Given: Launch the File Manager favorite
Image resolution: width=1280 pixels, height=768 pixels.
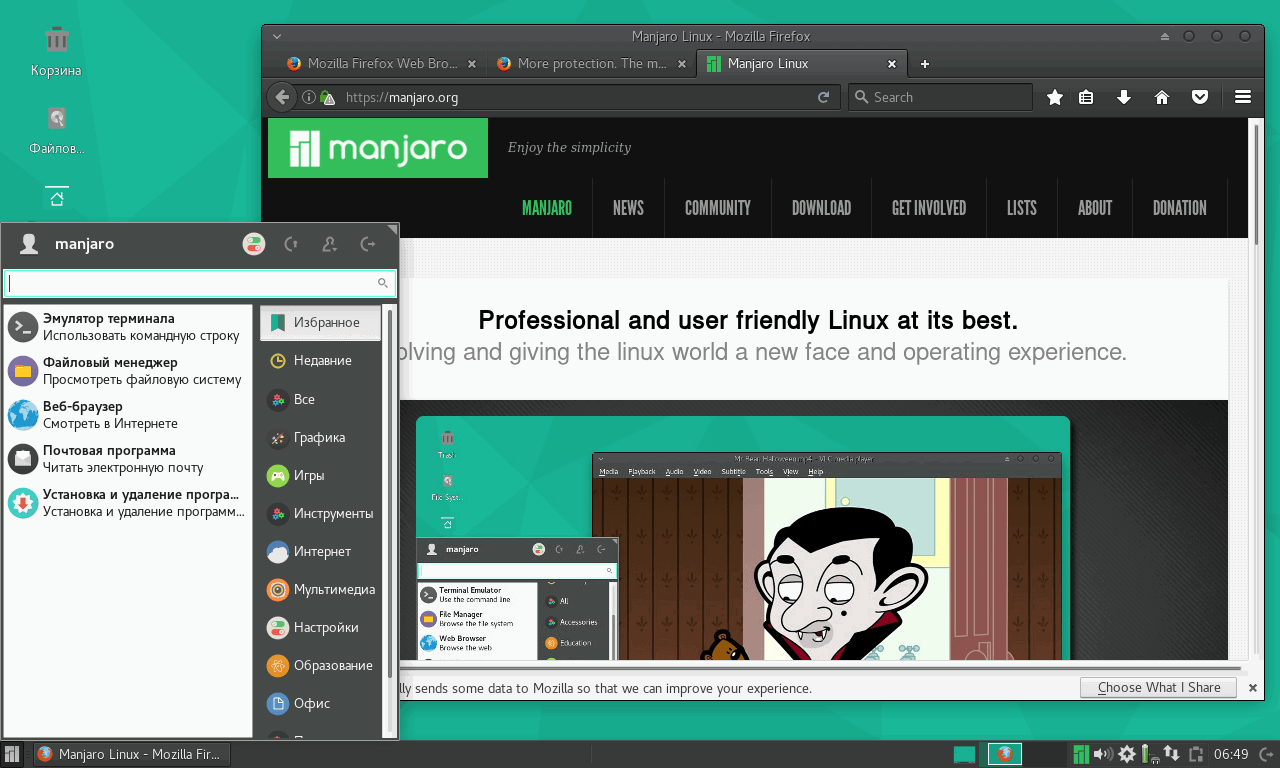Looking at the screenshot, I should click(128, 371).
